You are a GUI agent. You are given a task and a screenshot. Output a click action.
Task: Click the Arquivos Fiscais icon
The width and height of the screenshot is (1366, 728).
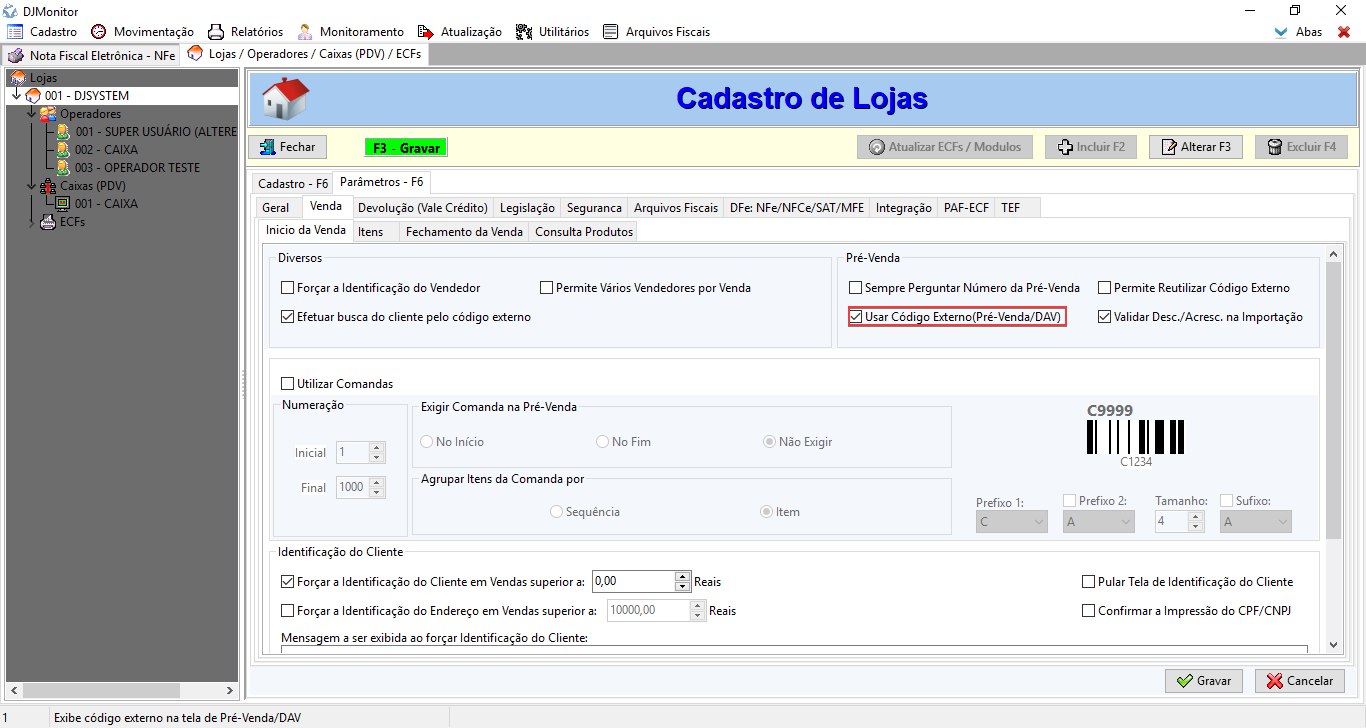(611, 32)
